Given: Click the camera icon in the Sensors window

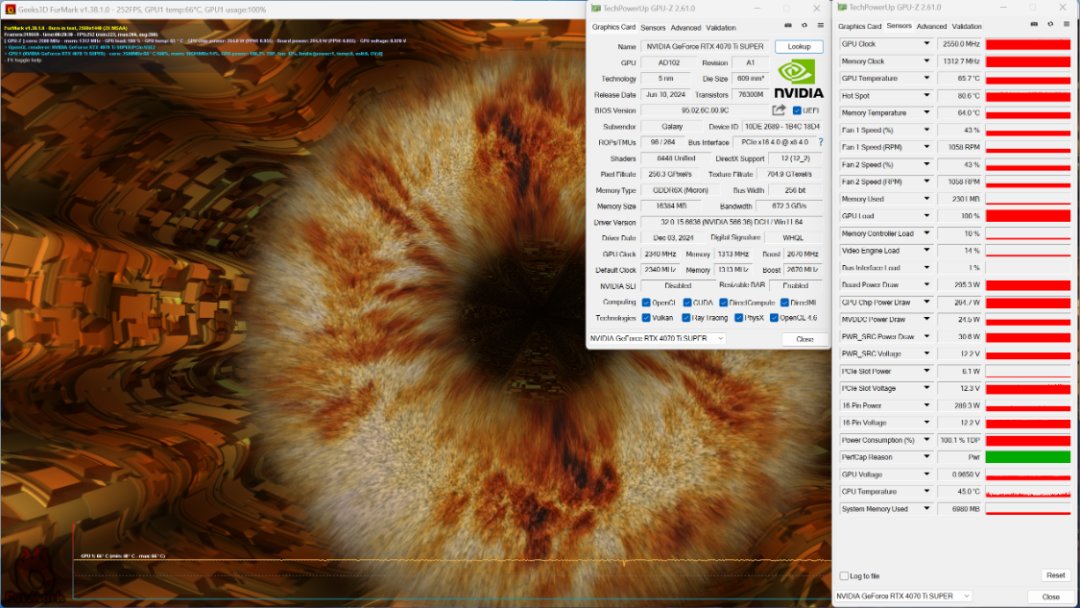Looking at the screenshot, I should (x=1034, y=24).
